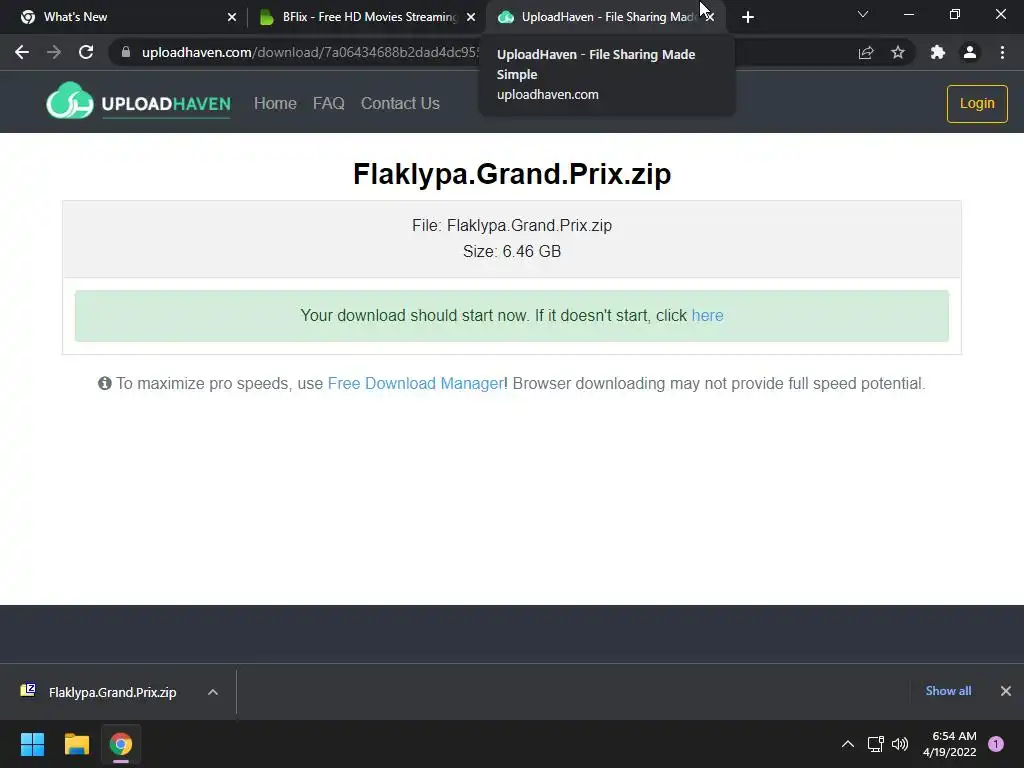Open the FAQ nav link
Viewport: 1024px width, 768px height.
point(328,103)
